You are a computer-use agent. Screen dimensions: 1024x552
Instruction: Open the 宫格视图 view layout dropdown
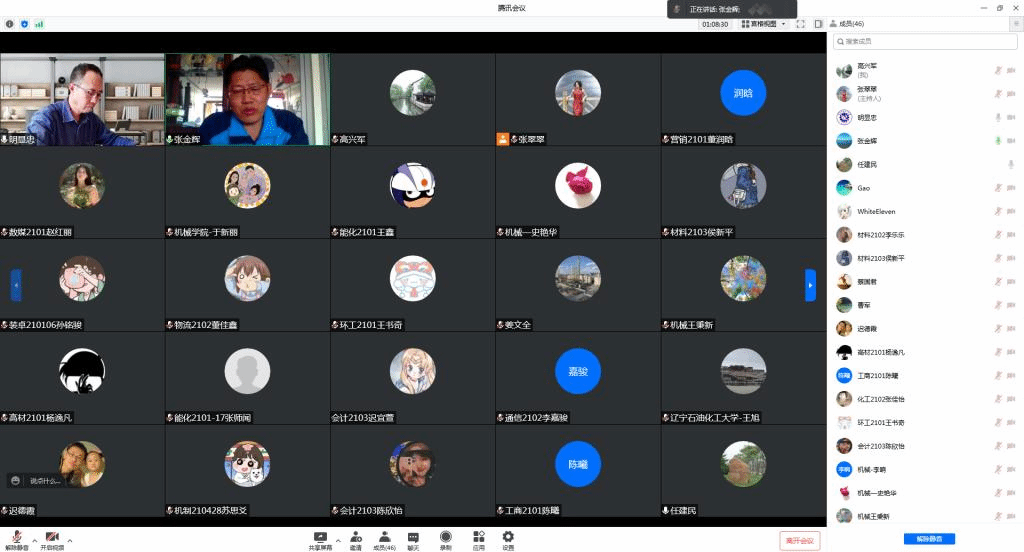point(764,23)
